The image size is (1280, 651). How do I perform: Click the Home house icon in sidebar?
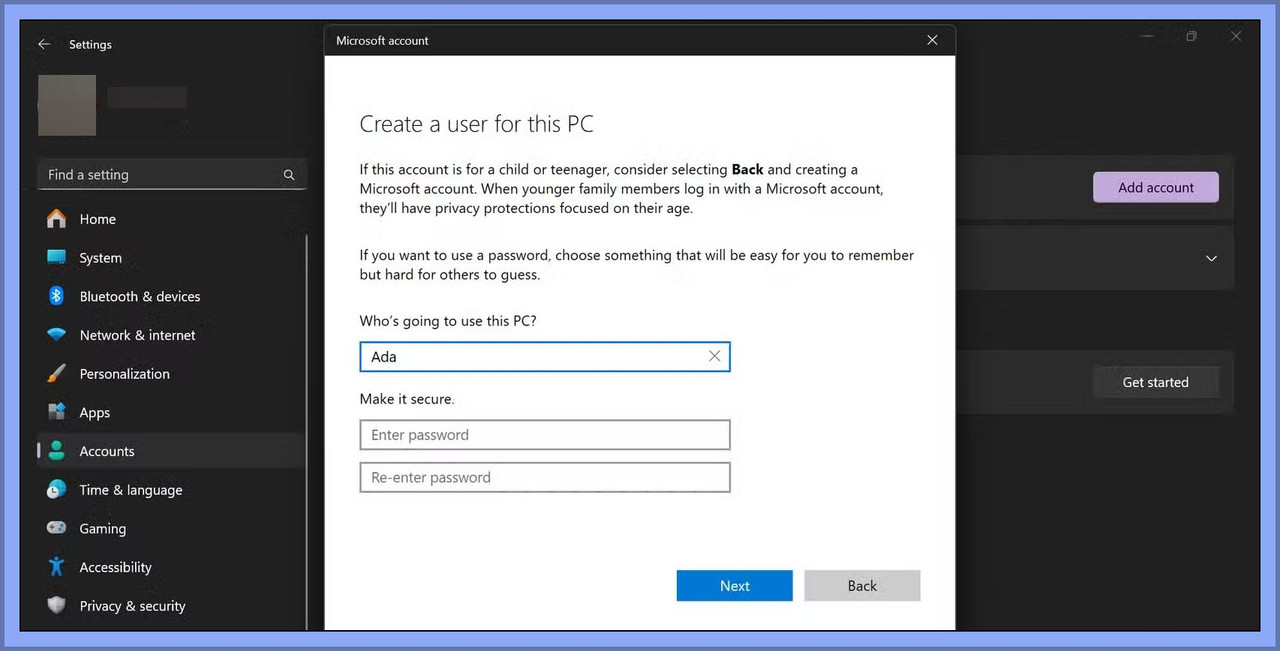point(57,219)
